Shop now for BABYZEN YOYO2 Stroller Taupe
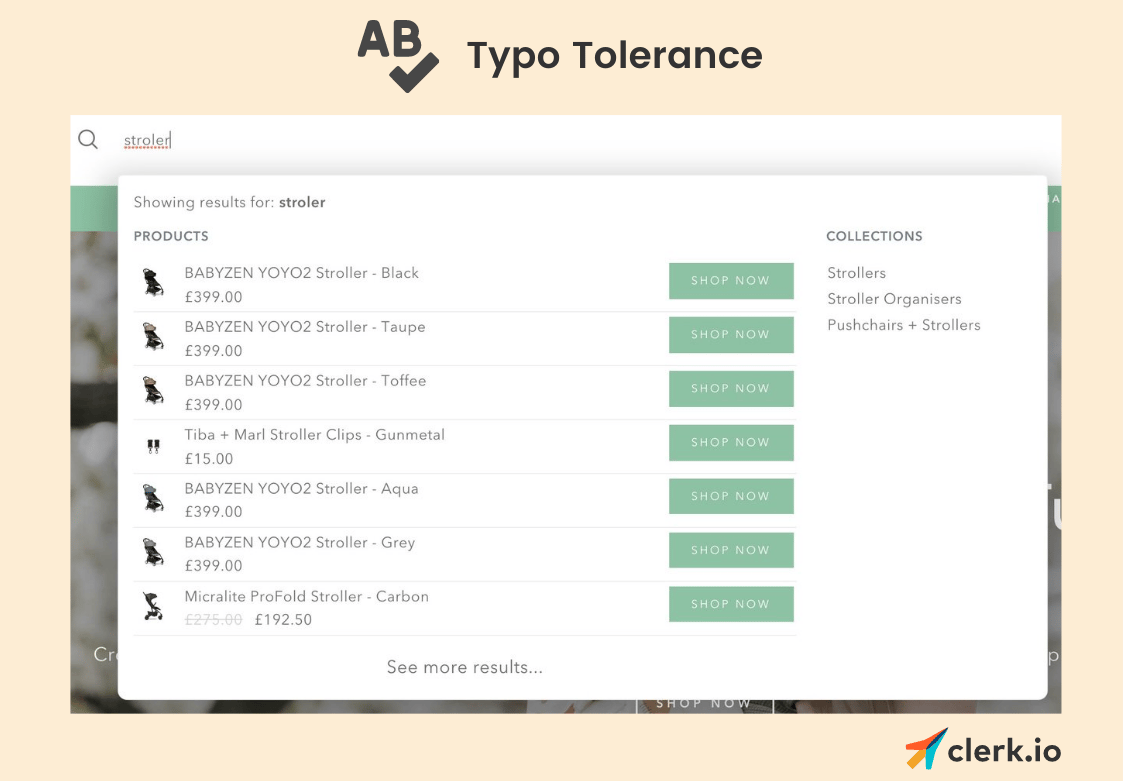This screenshot has height=781, width=1123. pyautogui.click(x=731, y=335)
